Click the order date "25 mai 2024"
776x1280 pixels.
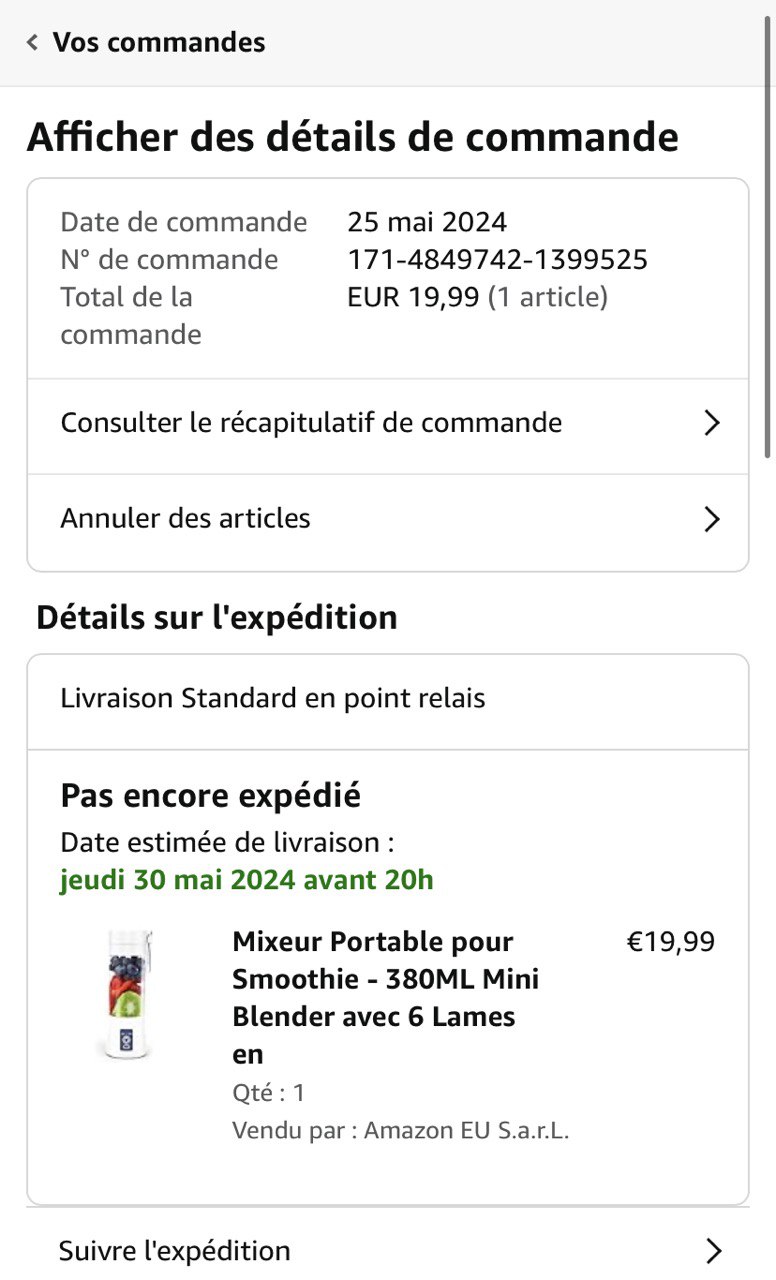[427, 221]
